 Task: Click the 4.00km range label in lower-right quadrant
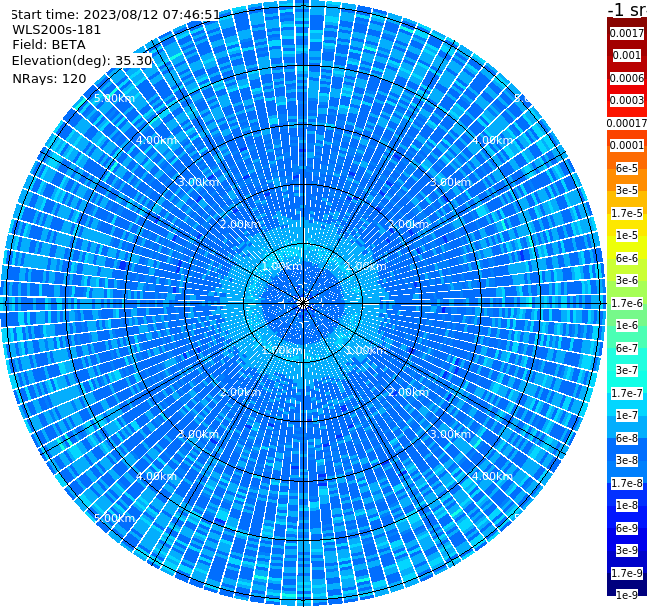(492, 476)
